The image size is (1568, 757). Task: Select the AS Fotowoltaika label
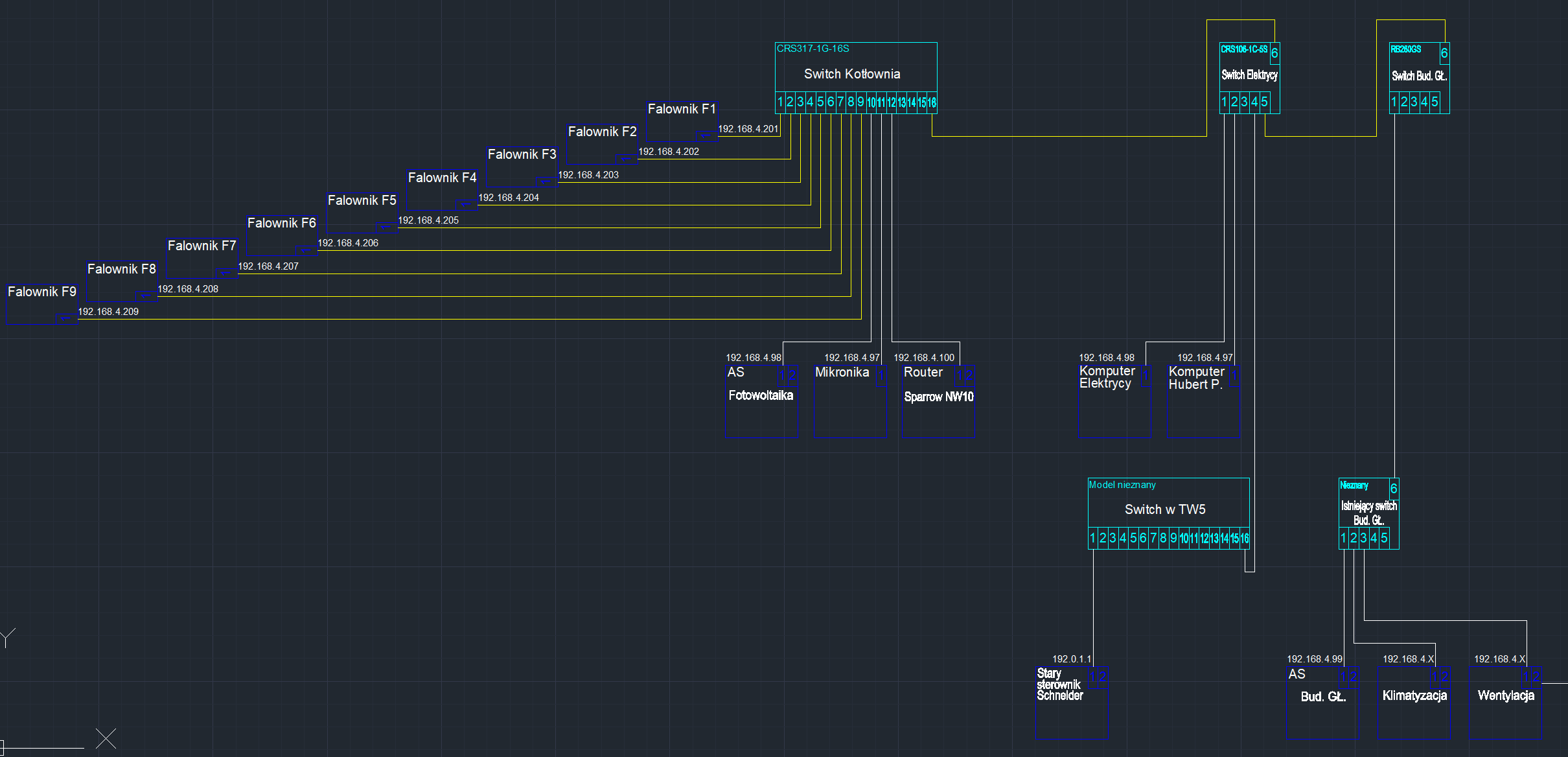[x=760, y=395]
